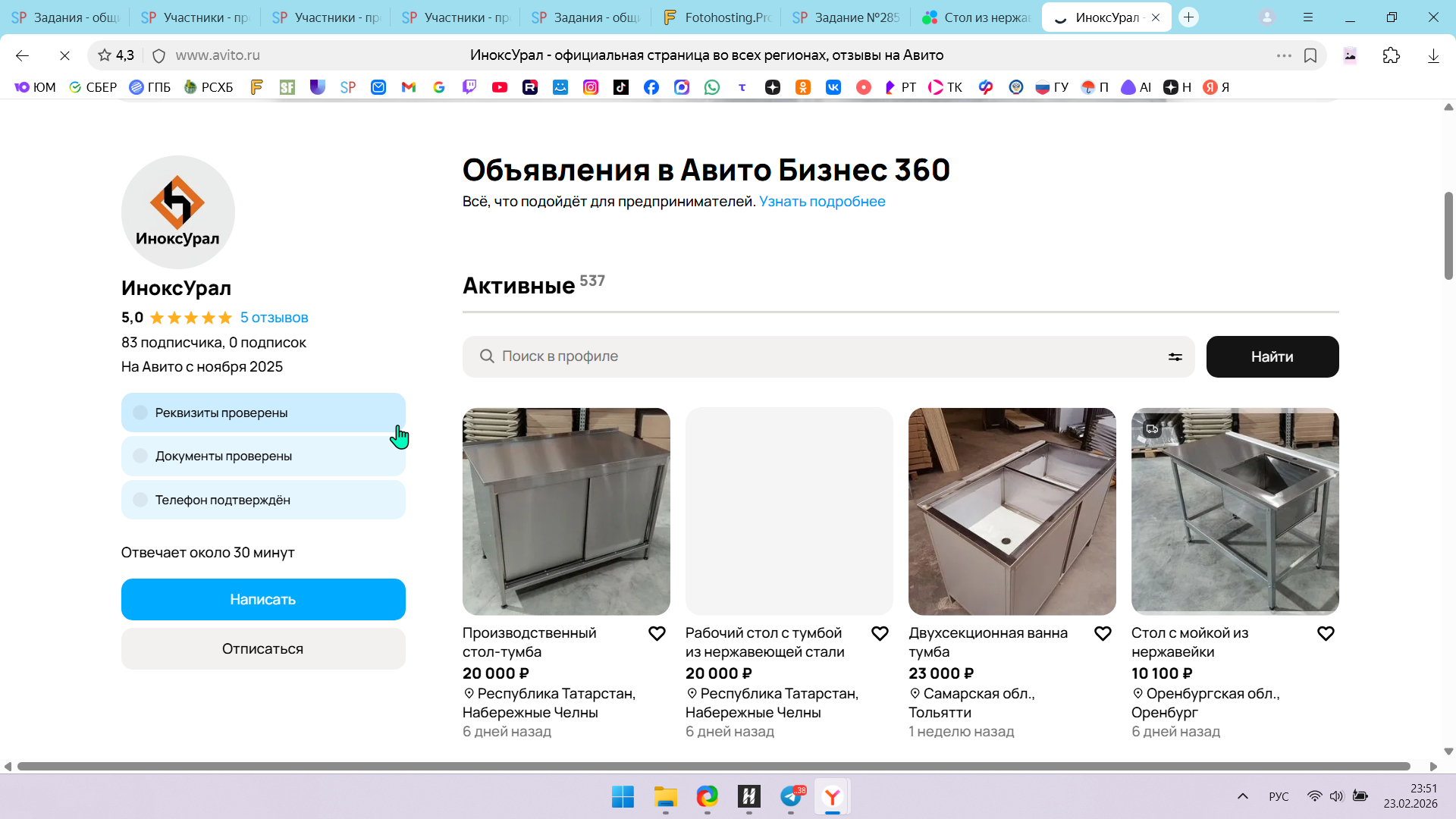
Task: Expand the hidden system tray icons
Action: coord(1242,796)
